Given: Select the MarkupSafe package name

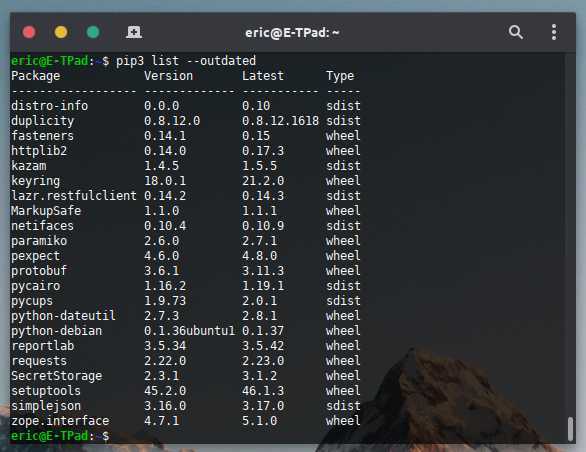Looking at the screenshot, I should pyautogui.click(x=46, y=211).
